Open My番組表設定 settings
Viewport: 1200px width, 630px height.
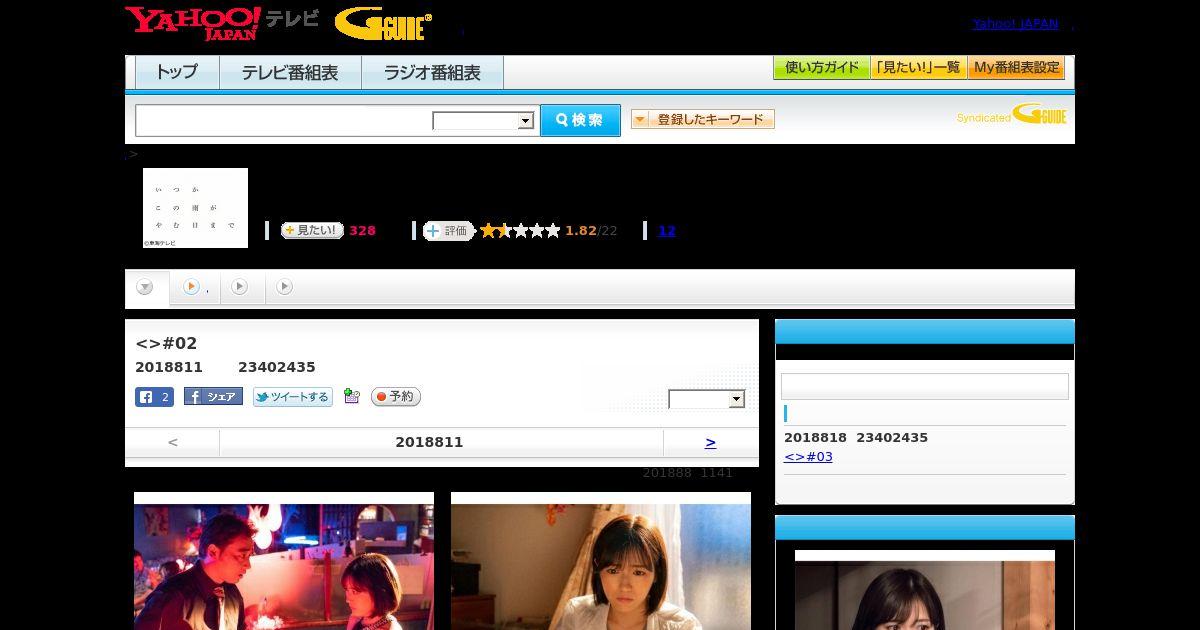1016,68
